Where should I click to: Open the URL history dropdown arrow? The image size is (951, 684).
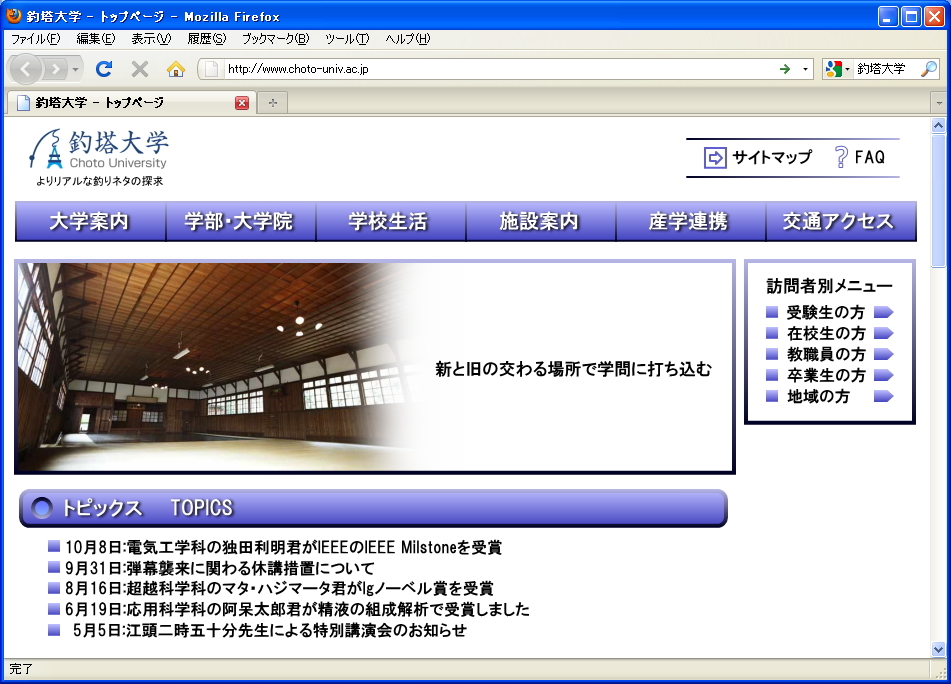(x=806, y=69)
